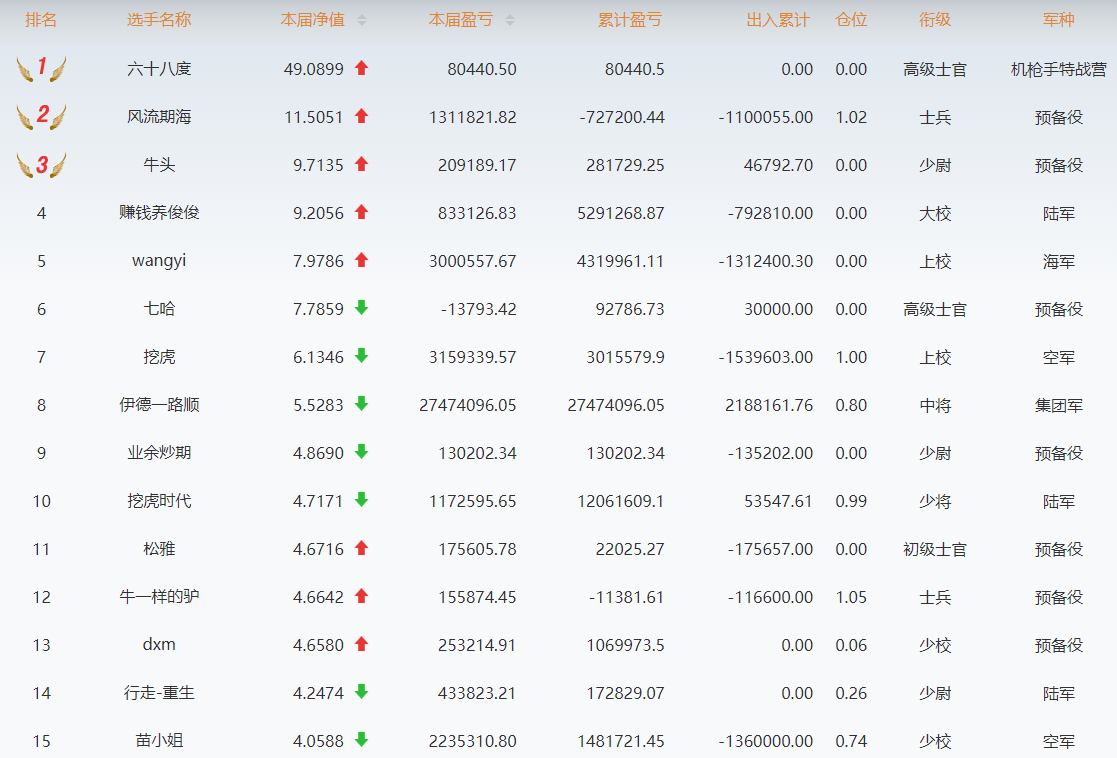Click the rank 1 winged badge
Image resolution: width=1117 pixels, height=758 pixels.
(x=41, y=68)
